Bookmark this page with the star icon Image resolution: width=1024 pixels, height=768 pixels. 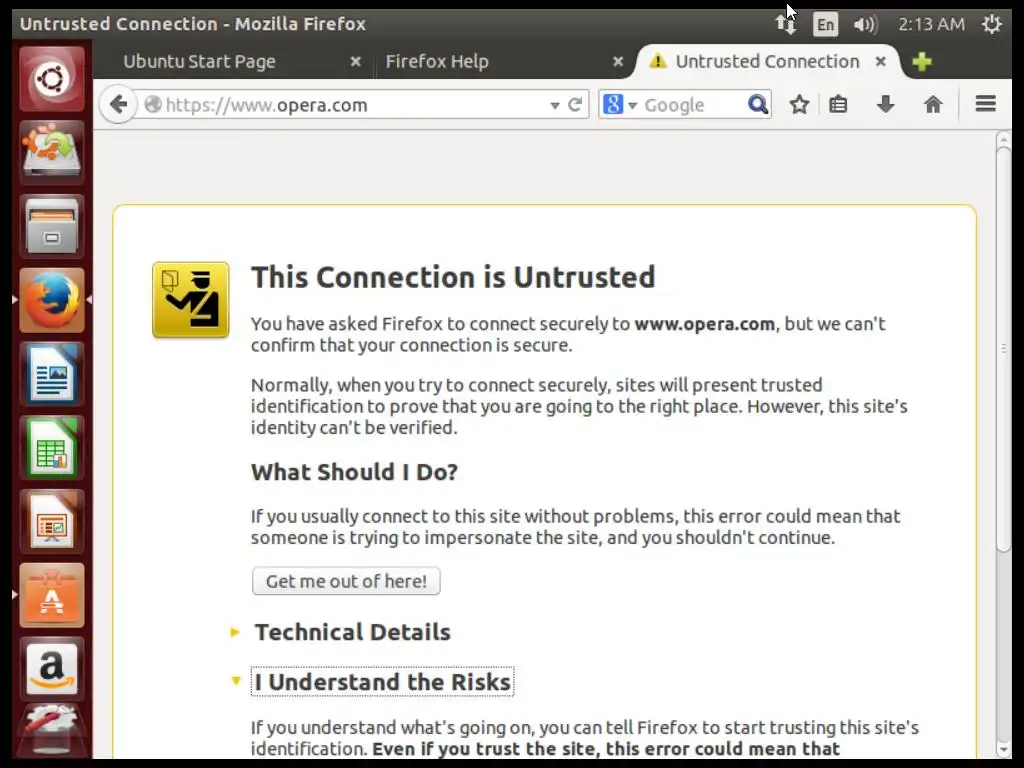[799, 104]
